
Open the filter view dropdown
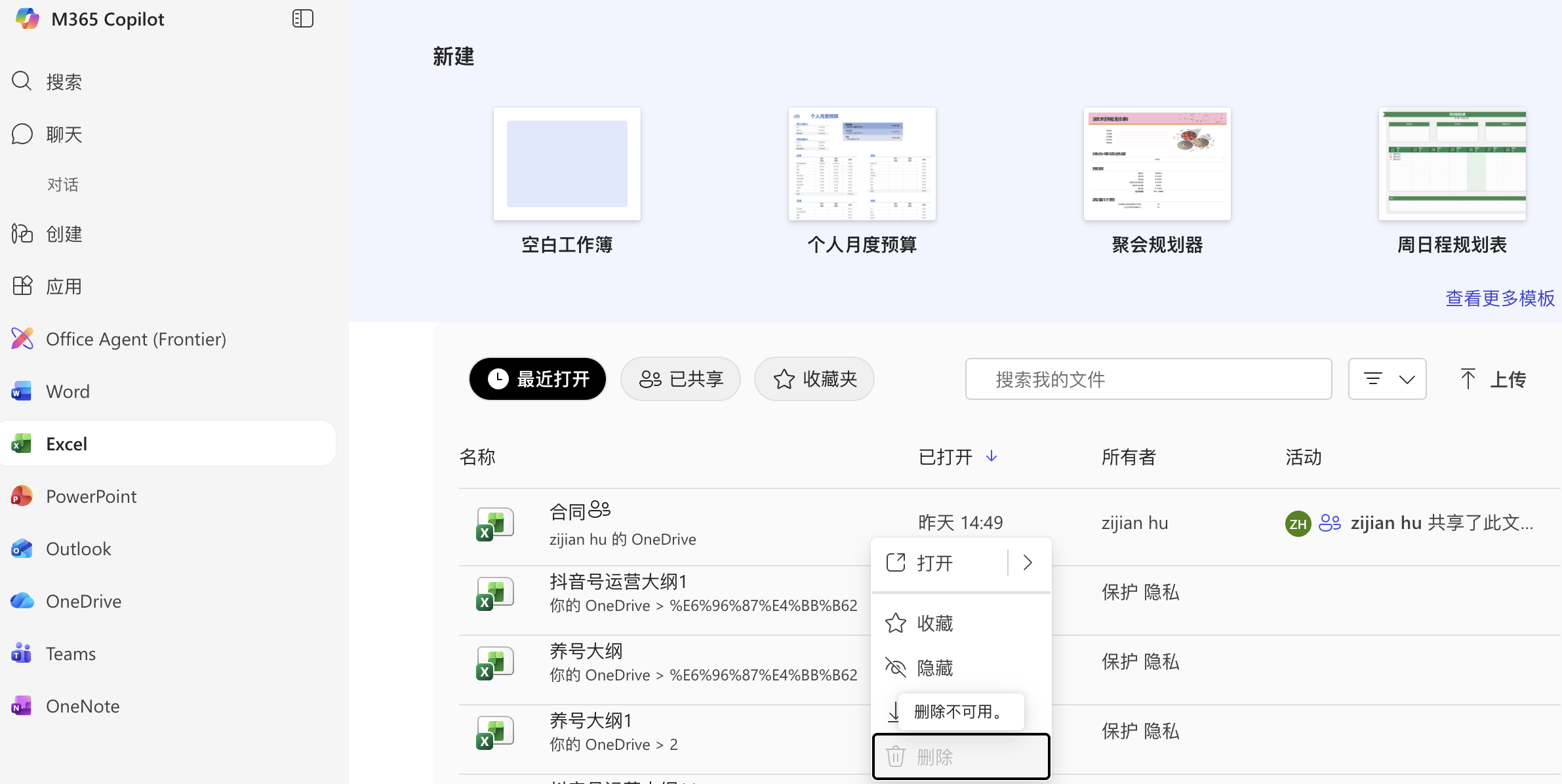coord(1388,379)
